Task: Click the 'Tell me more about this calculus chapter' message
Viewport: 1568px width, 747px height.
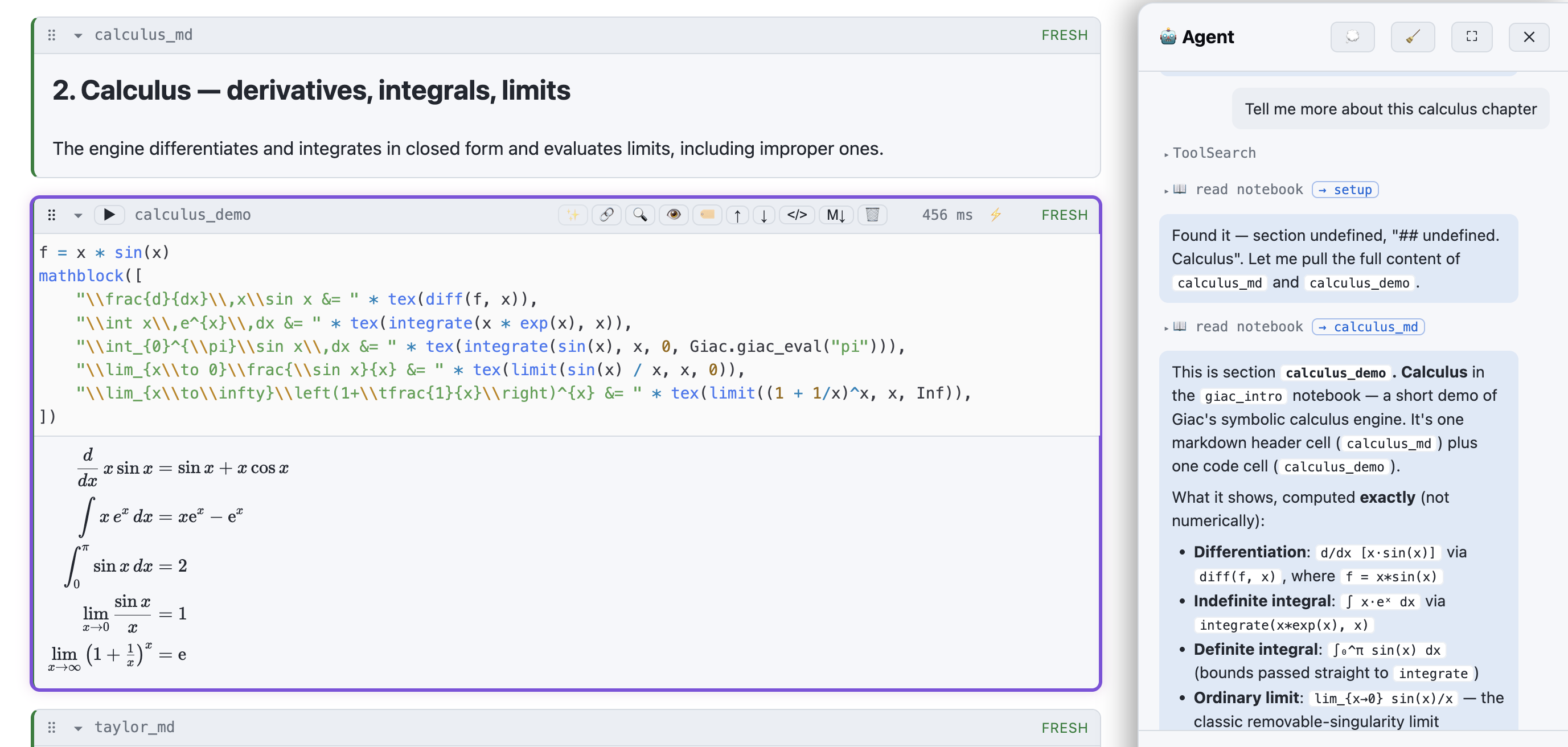Action: click(1390, 109)
